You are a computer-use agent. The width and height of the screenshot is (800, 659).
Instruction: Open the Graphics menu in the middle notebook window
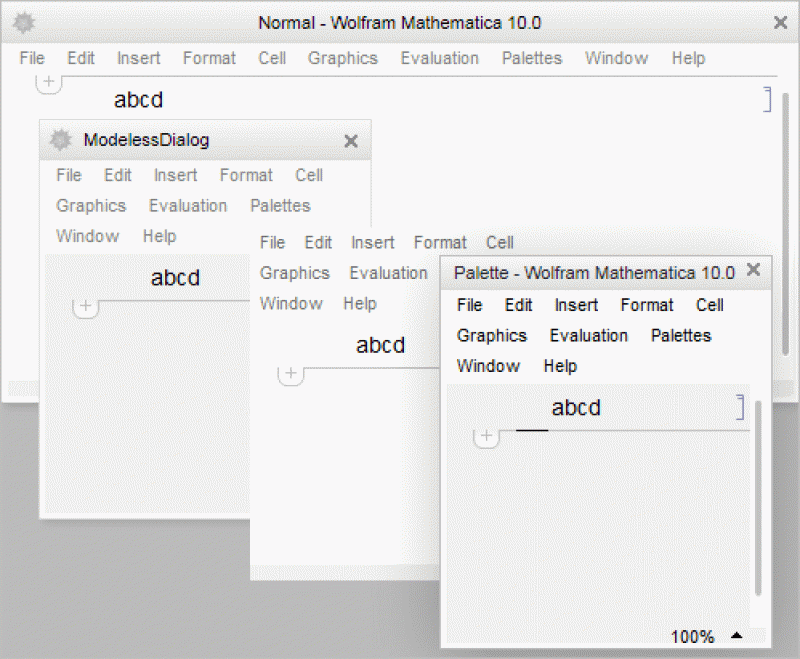pos(294,272)
